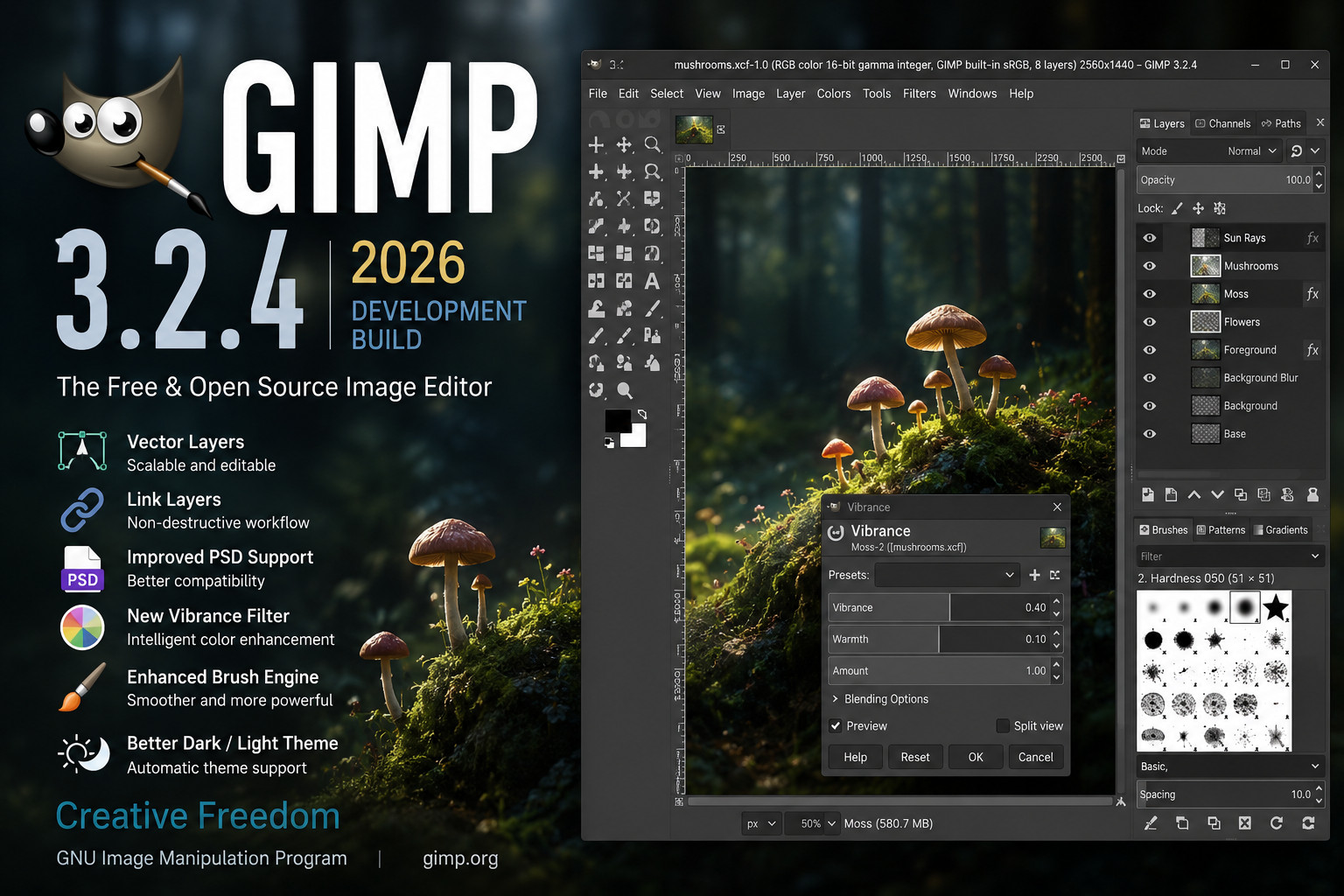Click Help in Vibrance dialog
1344x896 pixels.
[x=855, y=757]
